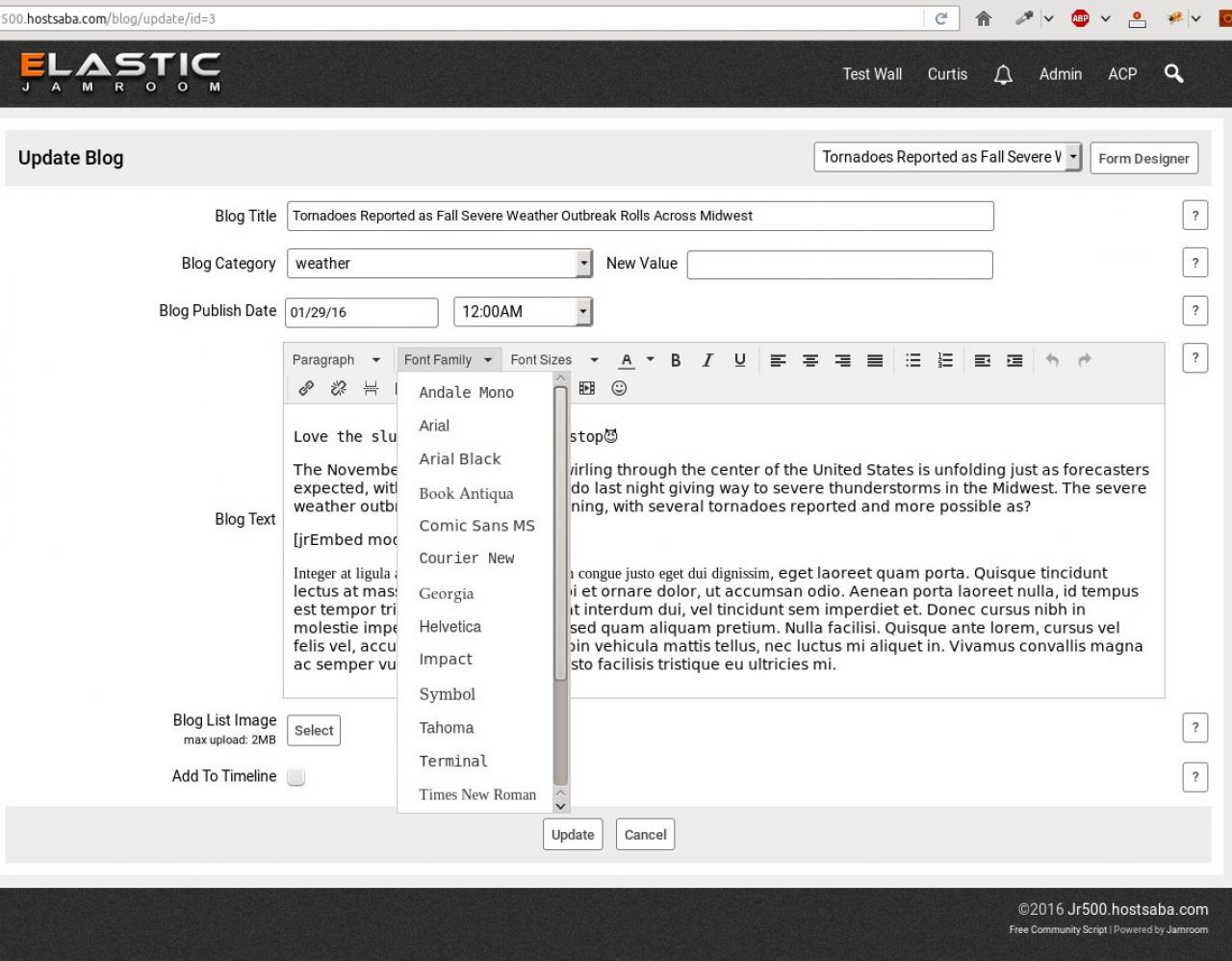1232x961 pixels.
Task: Insert a numbered list
Action: (x=945, y=360)
